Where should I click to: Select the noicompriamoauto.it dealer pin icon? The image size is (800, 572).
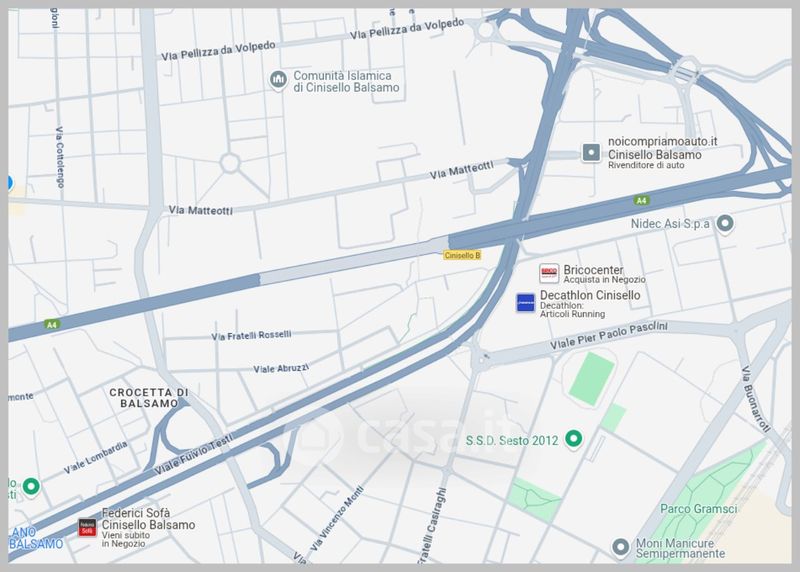click(x=591, y=152)
